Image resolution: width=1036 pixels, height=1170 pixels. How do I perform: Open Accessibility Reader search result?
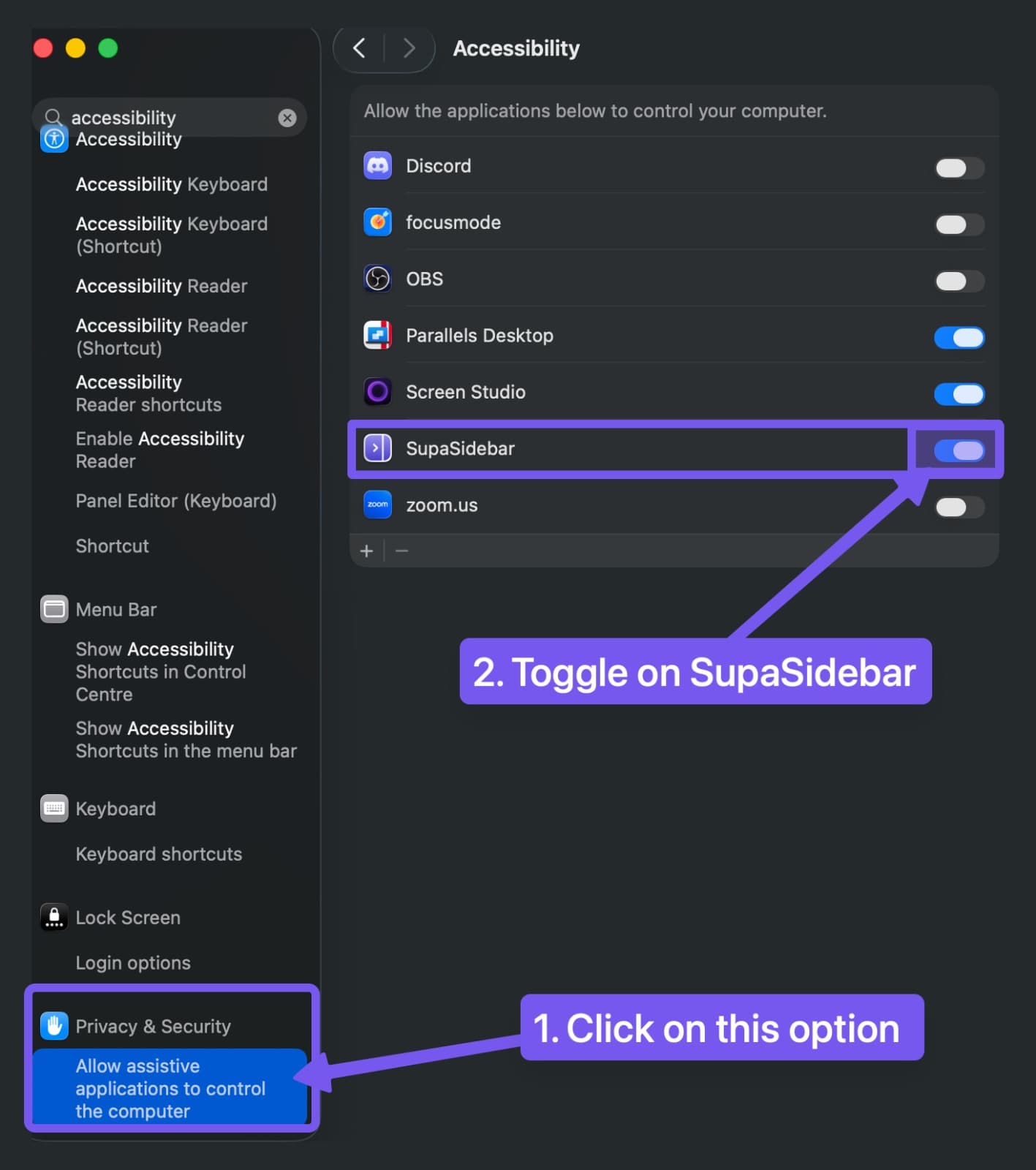(x=162, y=286)
